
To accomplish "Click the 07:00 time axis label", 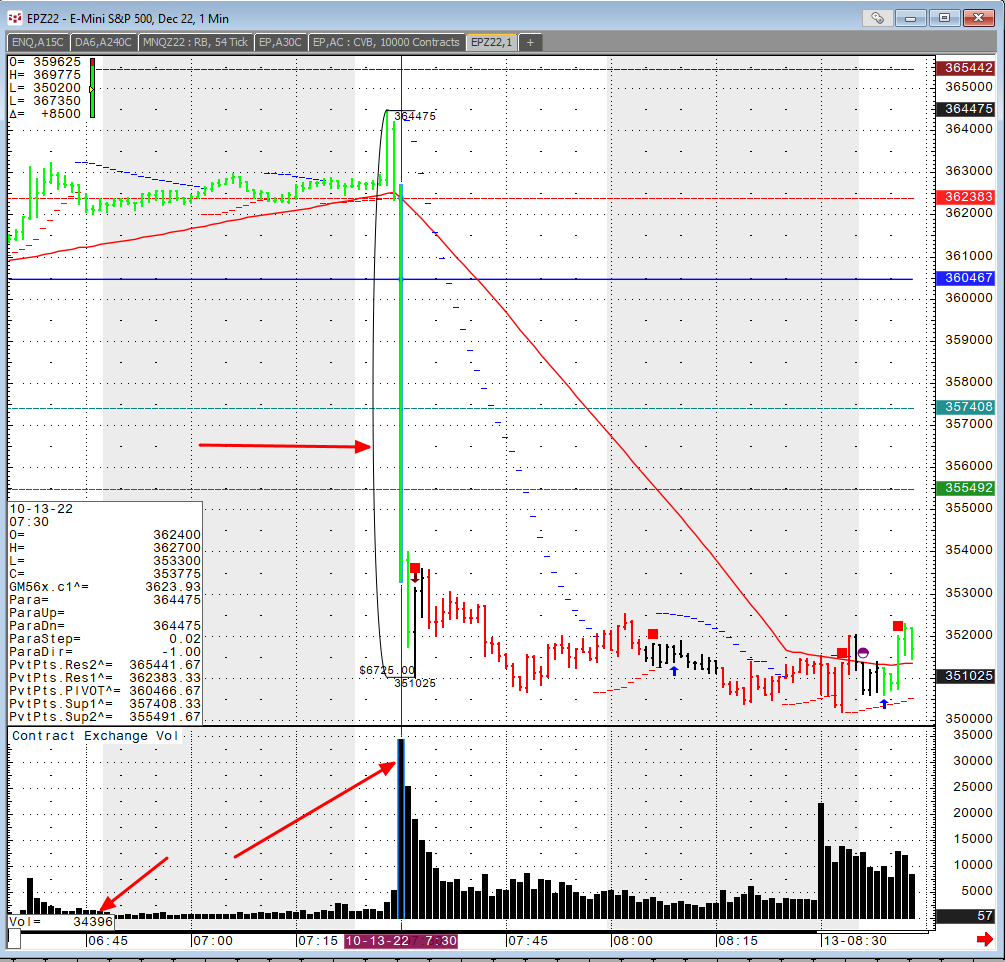I will point(212,941).
